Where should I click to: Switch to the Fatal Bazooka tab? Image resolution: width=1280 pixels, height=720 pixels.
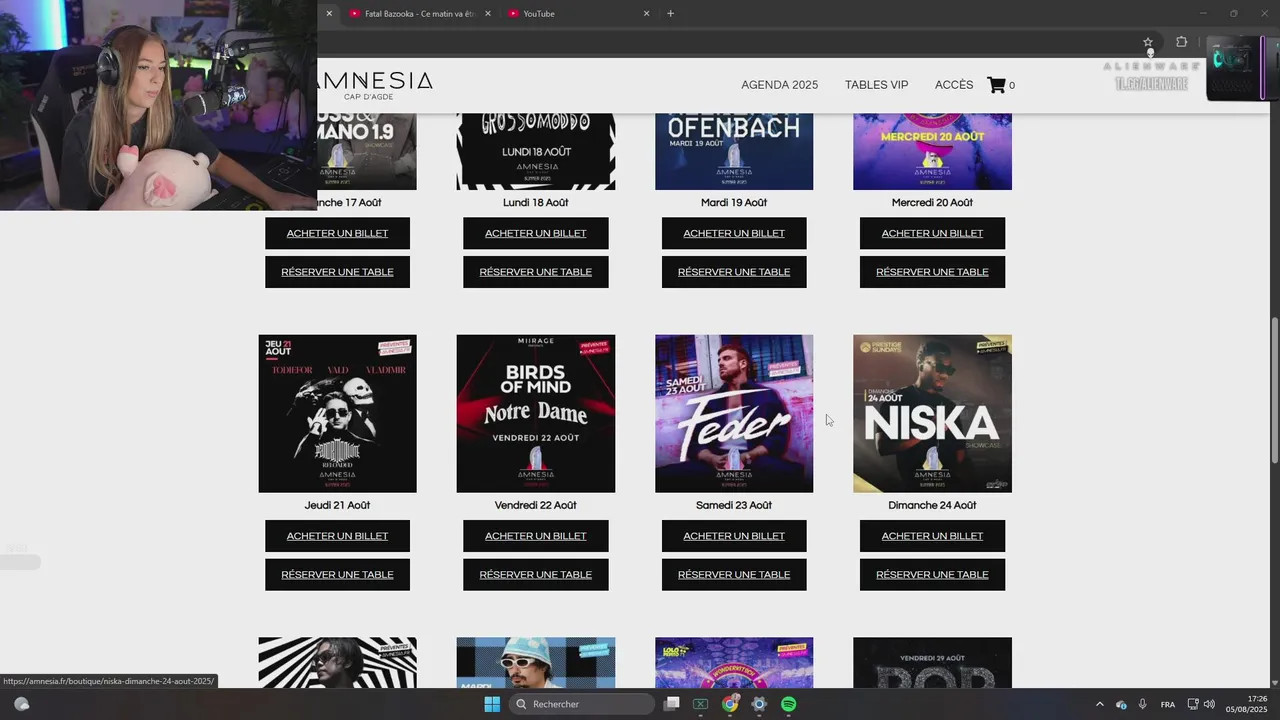[419, 13]
